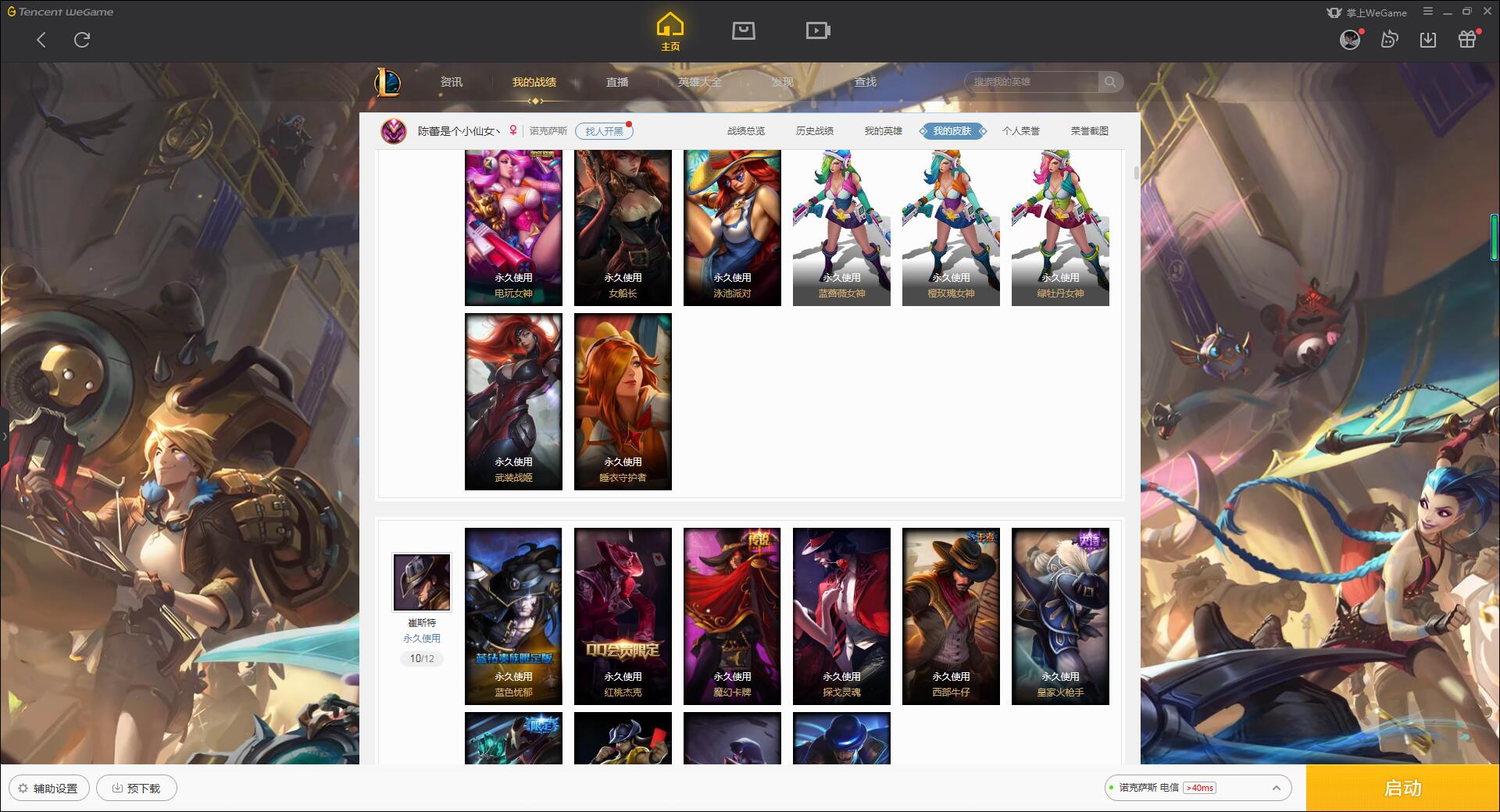Image resolution: width=1500 pixels, height=812 pixels.
Task: Open the store bag icon in top bar
Action: pos(743,30)
